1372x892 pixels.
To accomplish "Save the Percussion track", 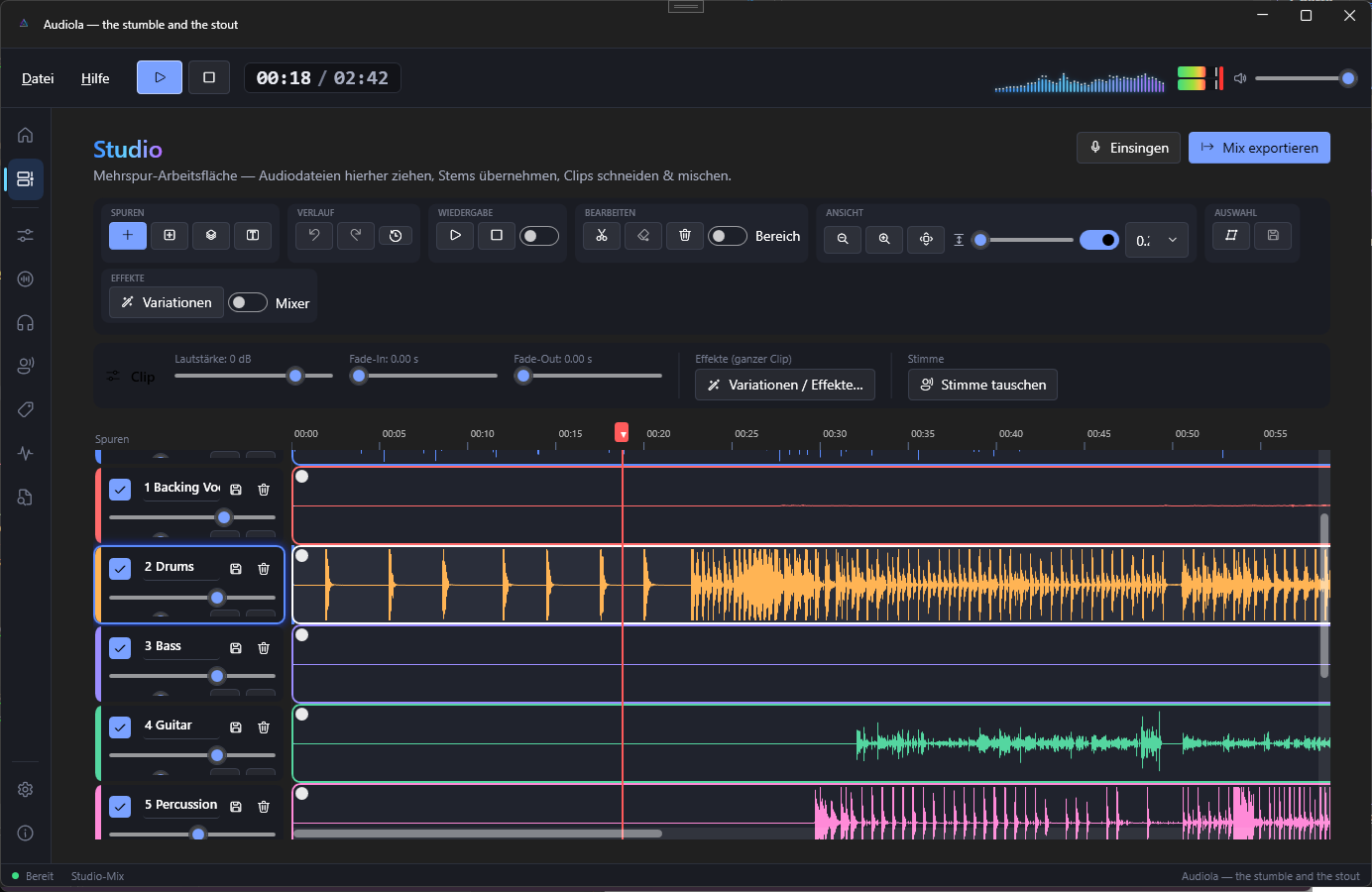I will tap(236, 807).
